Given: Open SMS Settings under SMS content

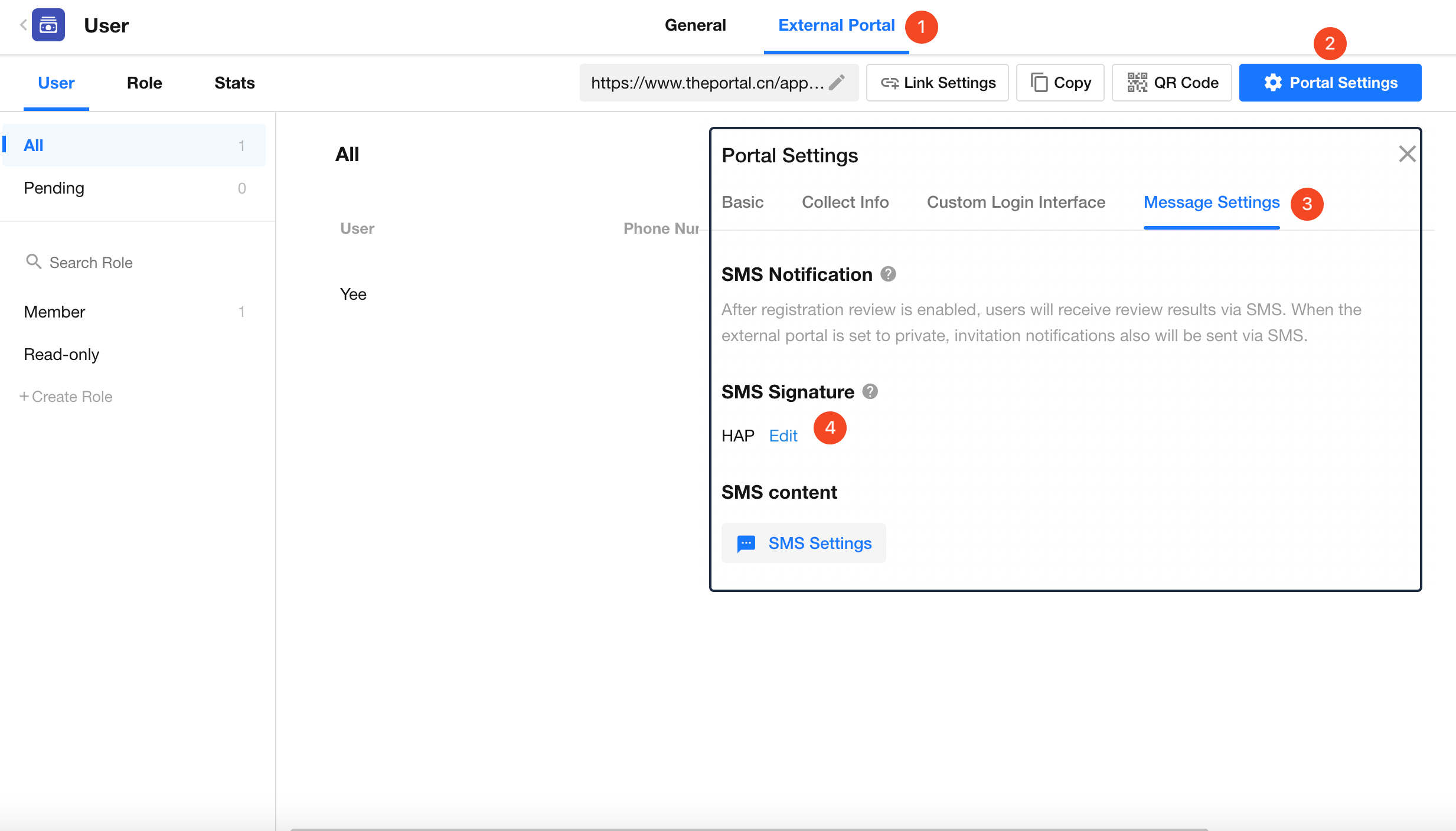Looking at the screenshot, I should (803, 543).
